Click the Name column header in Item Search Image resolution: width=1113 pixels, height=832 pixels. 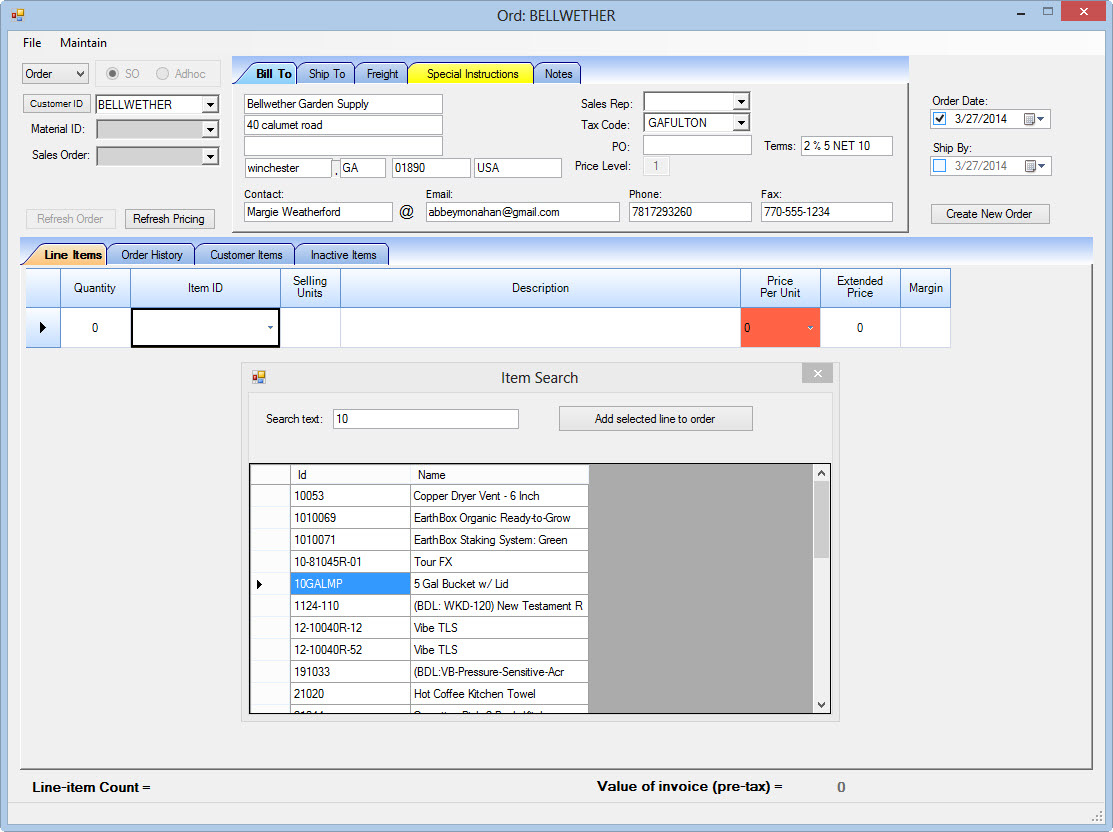(499, 475)
